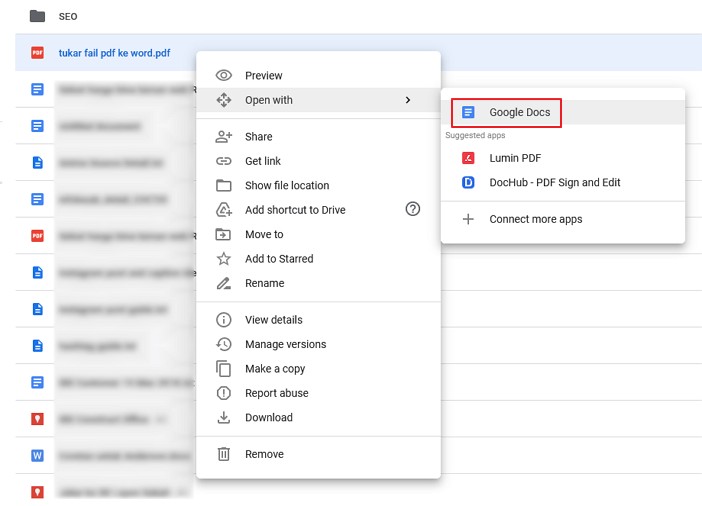Open the file with Lumin PDF

click(x=563, y=158)
